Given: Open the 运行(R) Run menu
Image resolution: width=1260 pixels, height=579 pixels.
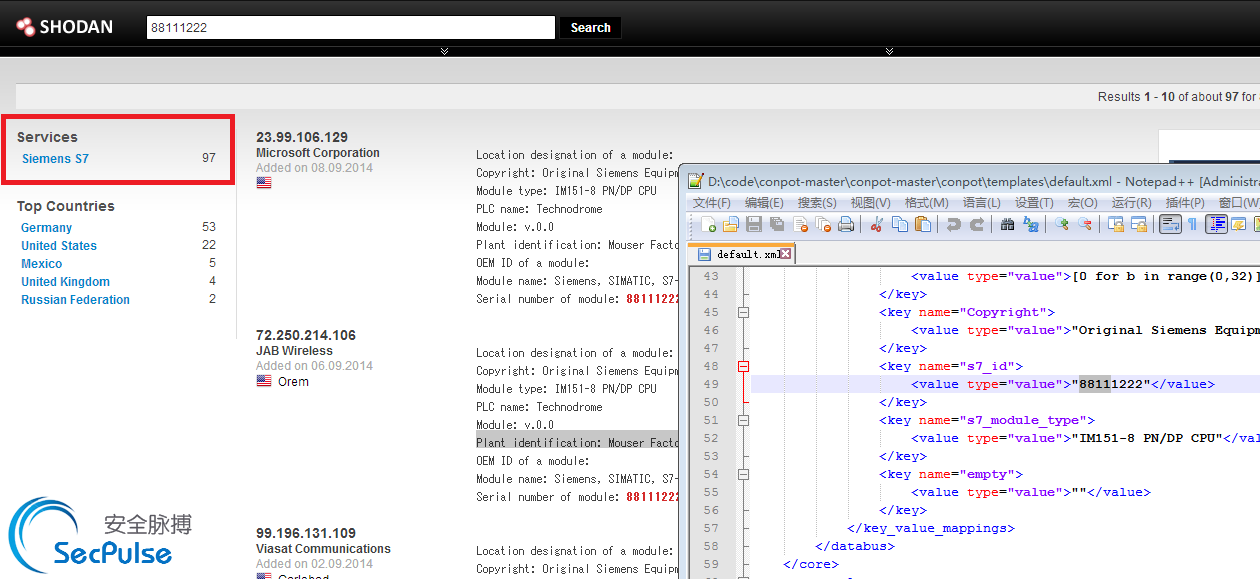Looking at the screenshot, I should pos(1131,203).
